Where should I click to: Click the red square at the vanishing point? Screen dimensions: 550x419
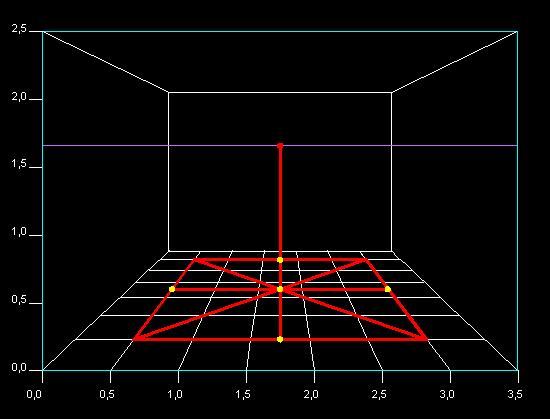point(280,146)
